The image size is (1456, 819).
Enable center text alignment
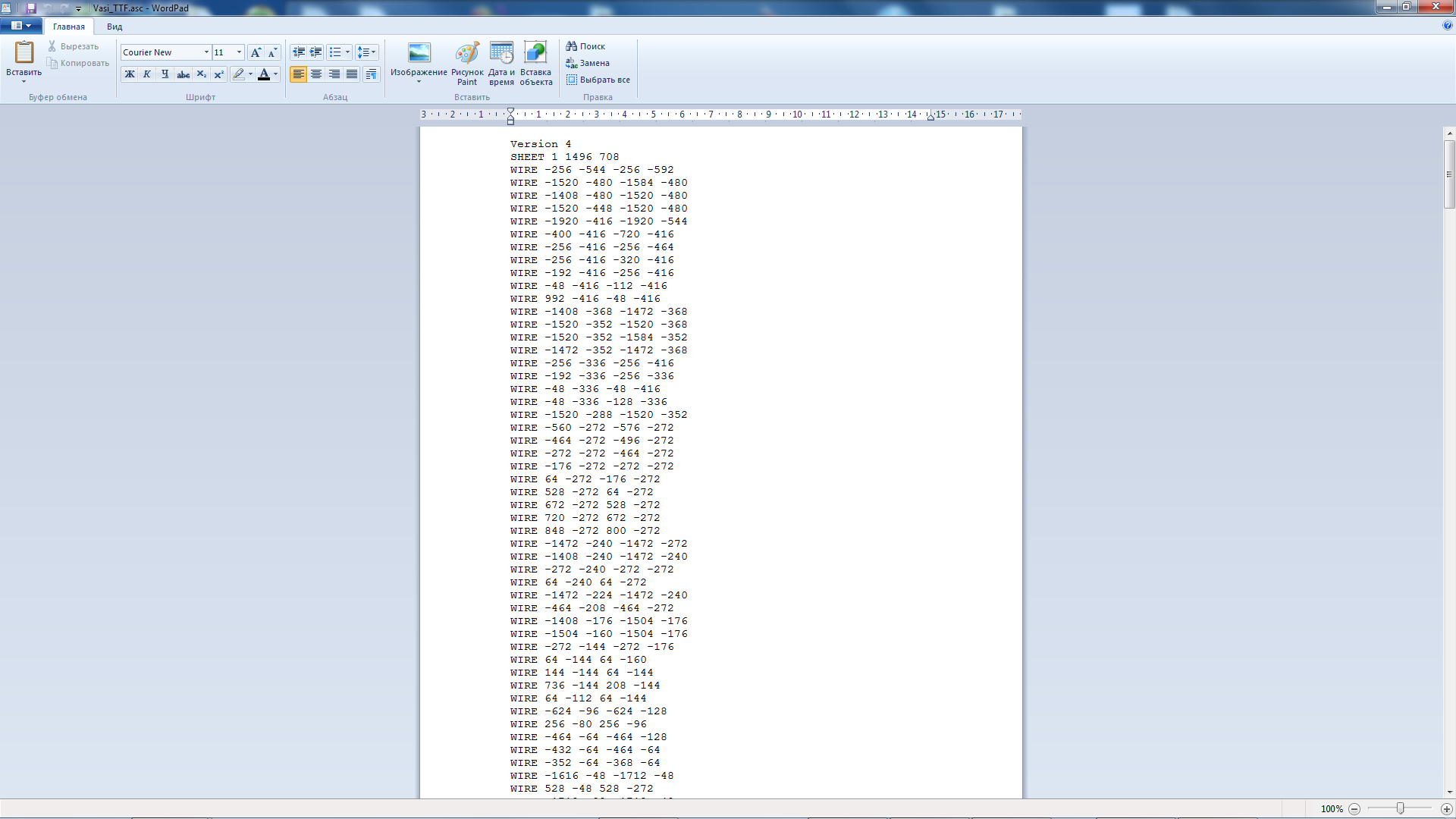pyautogui.click(x=316, y=74)
